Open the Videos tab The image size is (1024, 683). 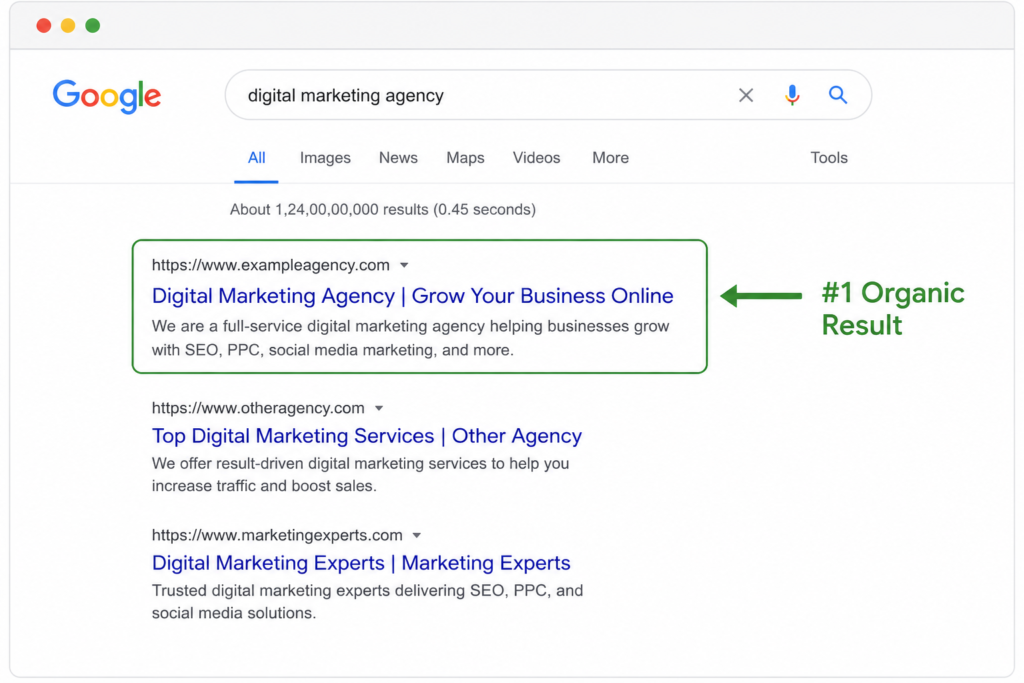pos(536,158)
